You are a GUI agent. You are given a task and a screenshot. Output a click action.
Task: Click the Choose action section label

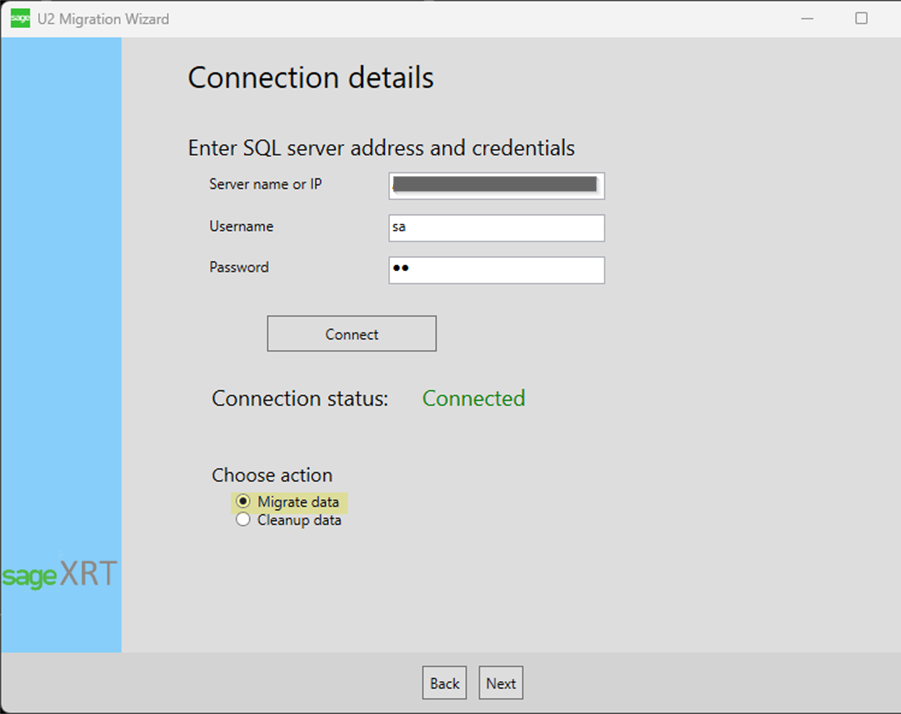[x=272, y=475]
